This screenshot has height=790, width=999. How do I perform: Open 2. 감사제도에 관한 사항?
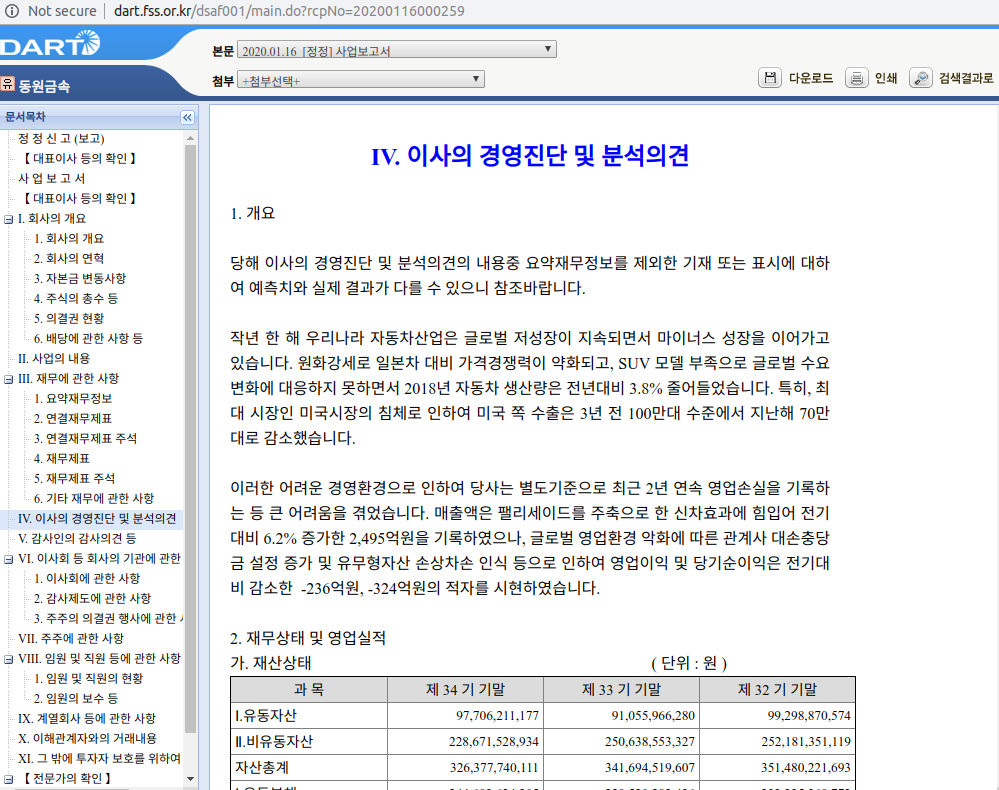tap(92, 598)
